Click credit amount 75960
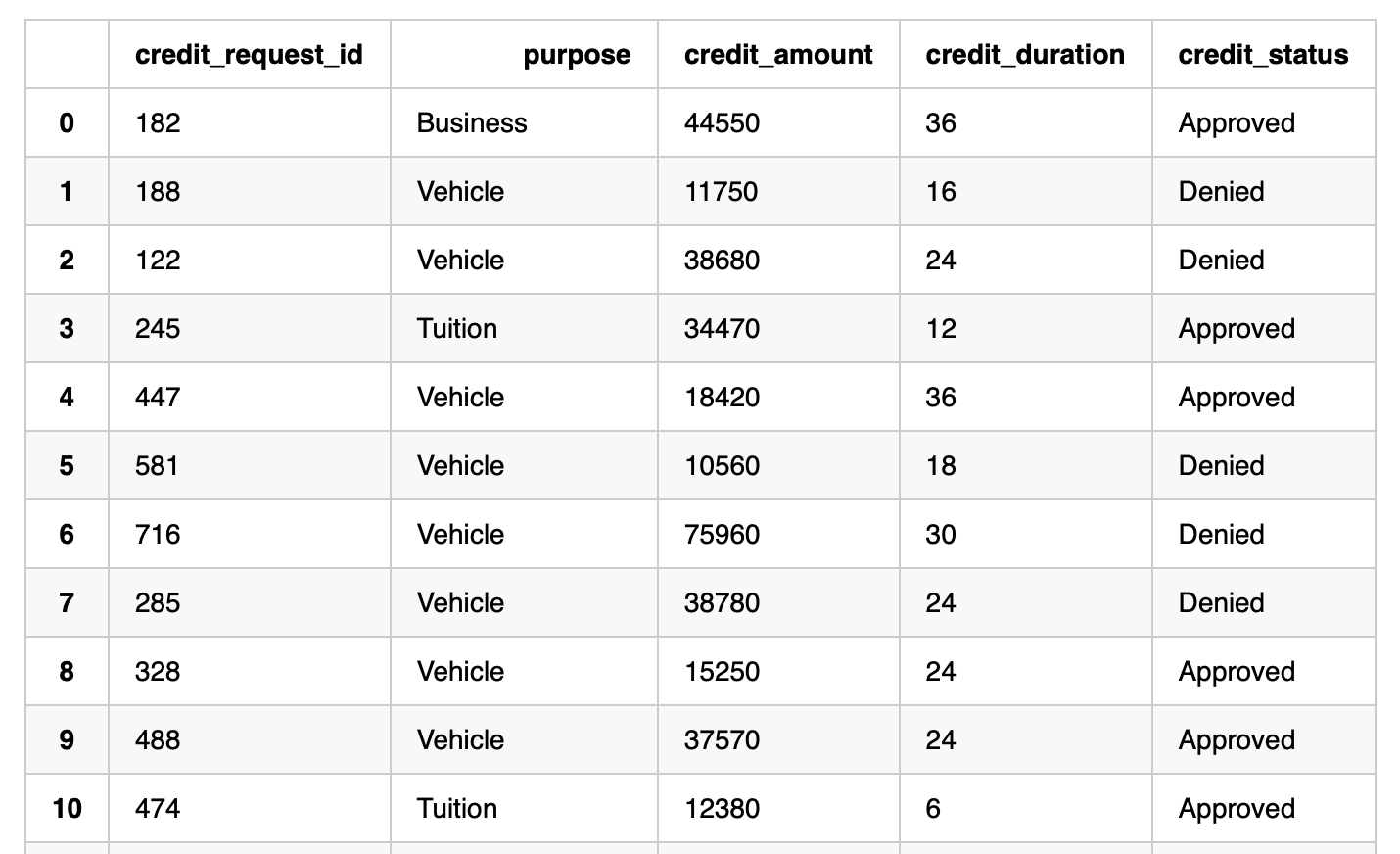Image resolution: width=1400 pixels, height=854 pixels. coord(722,535)
